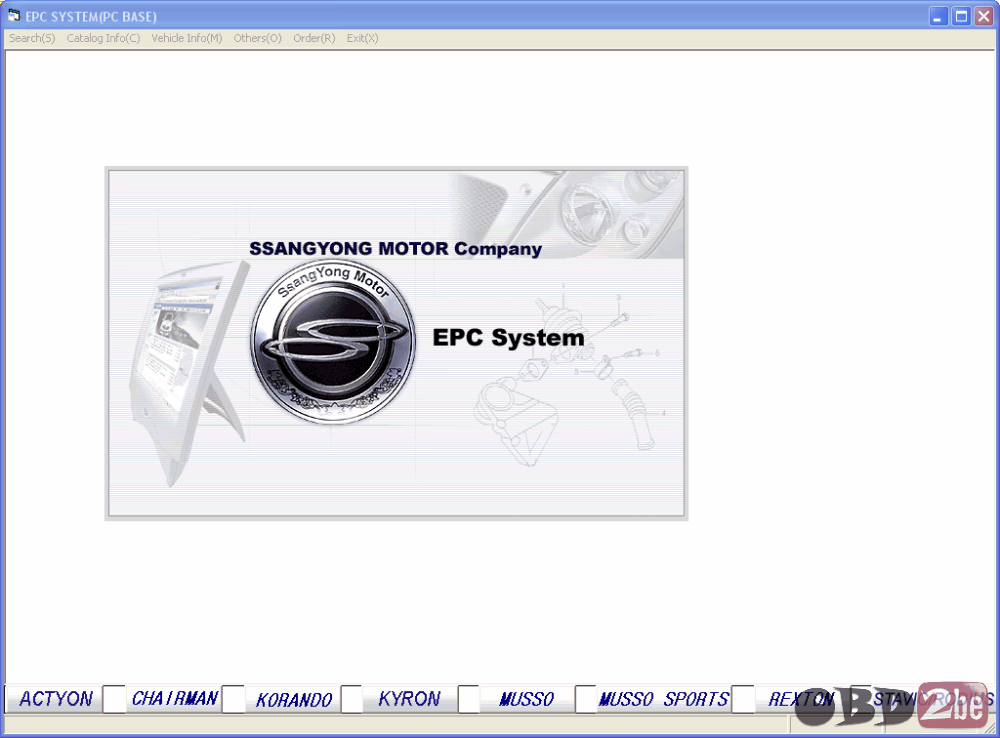Open the Order(R) menu

[x=314, y=38]
